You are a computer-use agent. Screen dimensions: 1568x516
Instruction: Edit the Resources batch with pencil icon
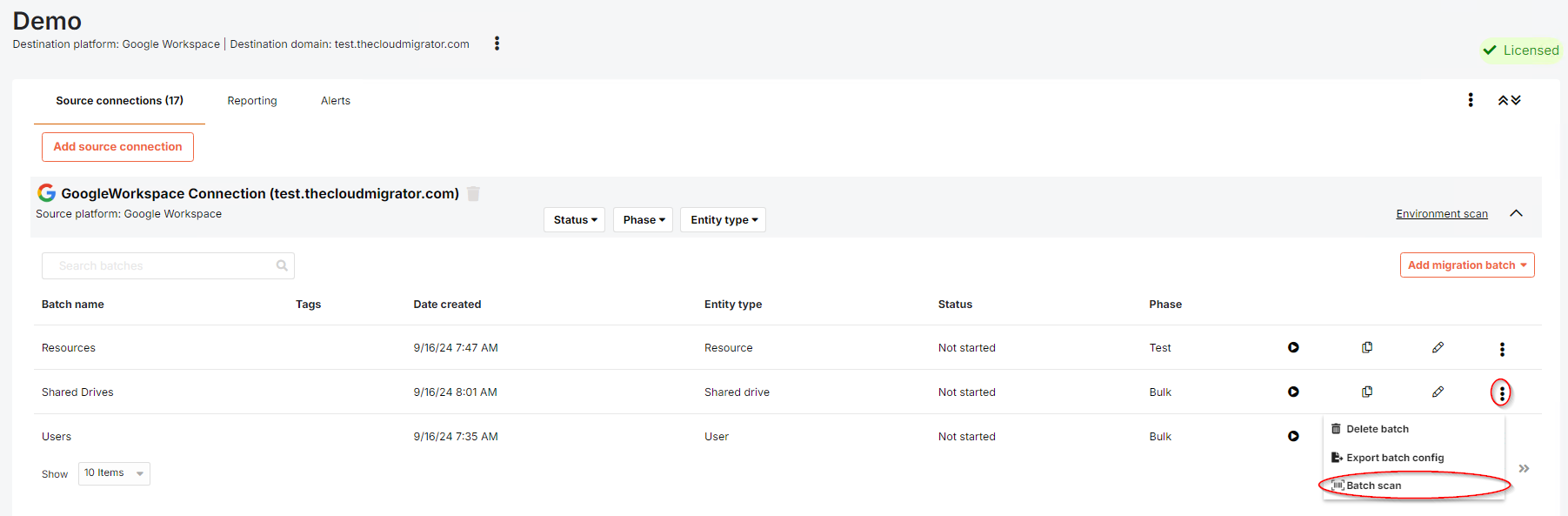[x=1438, y=347]
